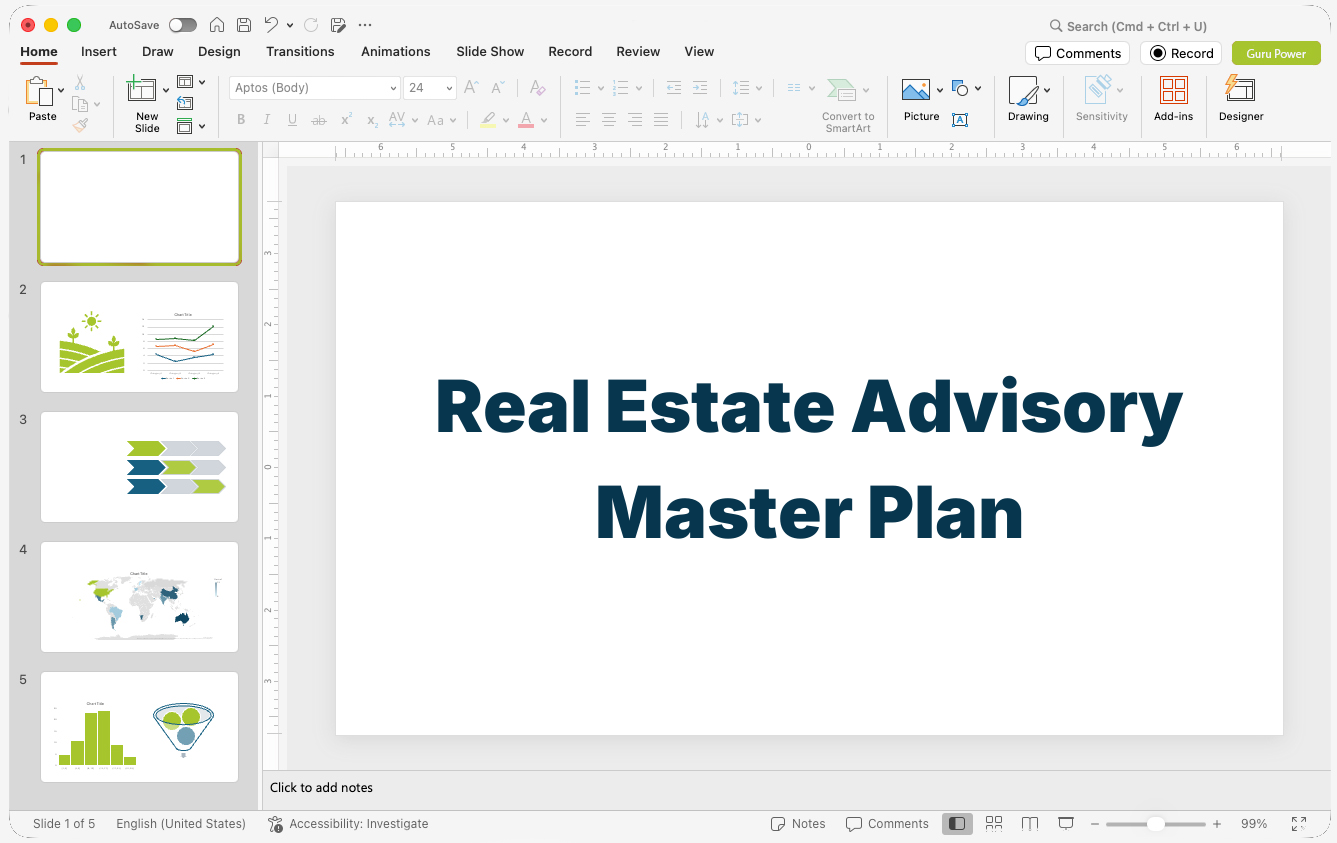Switch to Slide Sorter view icon
This screenshot has height=843, width=1337.
(x=994, y=824)
